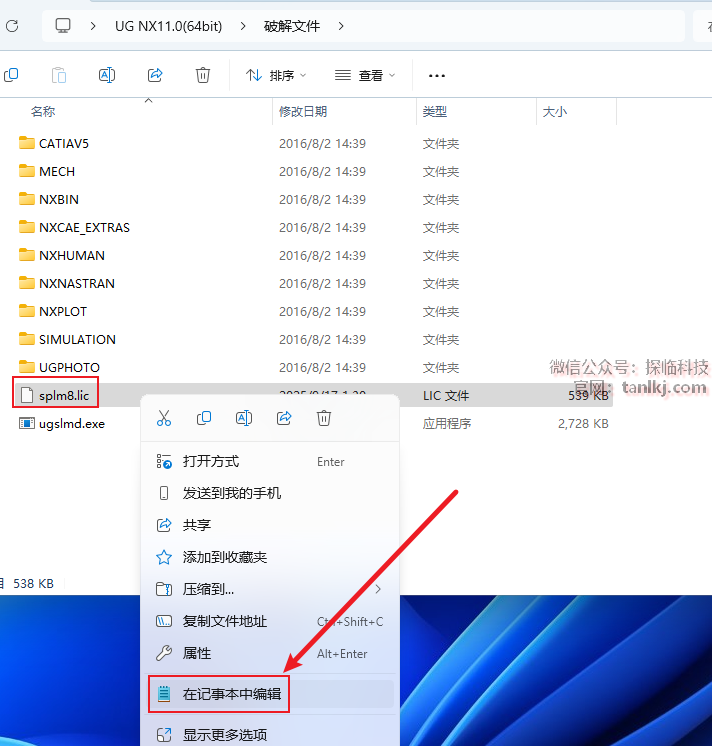Click the 破解文件 breadcrumb segment
Viewport: 712px width, 746px height.
[x=292, y=26]
